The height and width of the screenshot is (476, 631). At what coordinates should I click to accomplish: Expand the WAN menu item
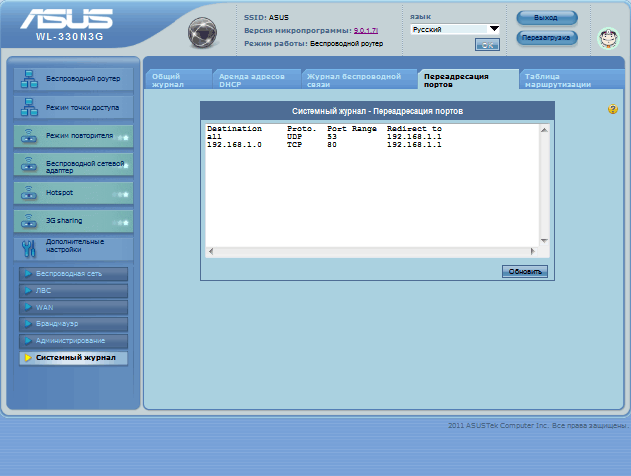(x=74, y=307)
